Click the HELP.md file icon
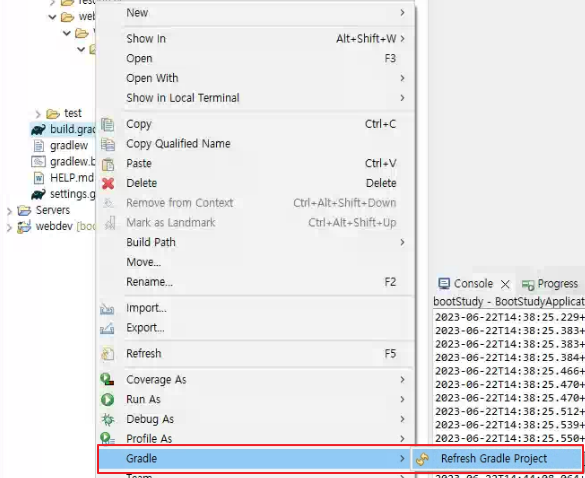585x478 pixels. 39,178
